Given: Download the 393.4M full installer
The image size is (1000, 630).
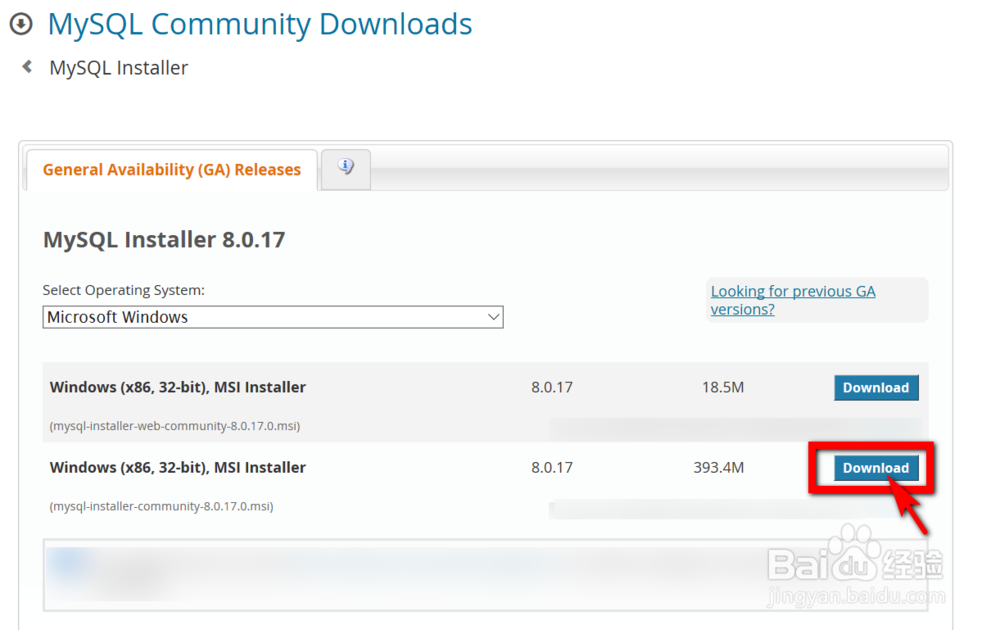Looking at the screenshot, I should [876, 468].
